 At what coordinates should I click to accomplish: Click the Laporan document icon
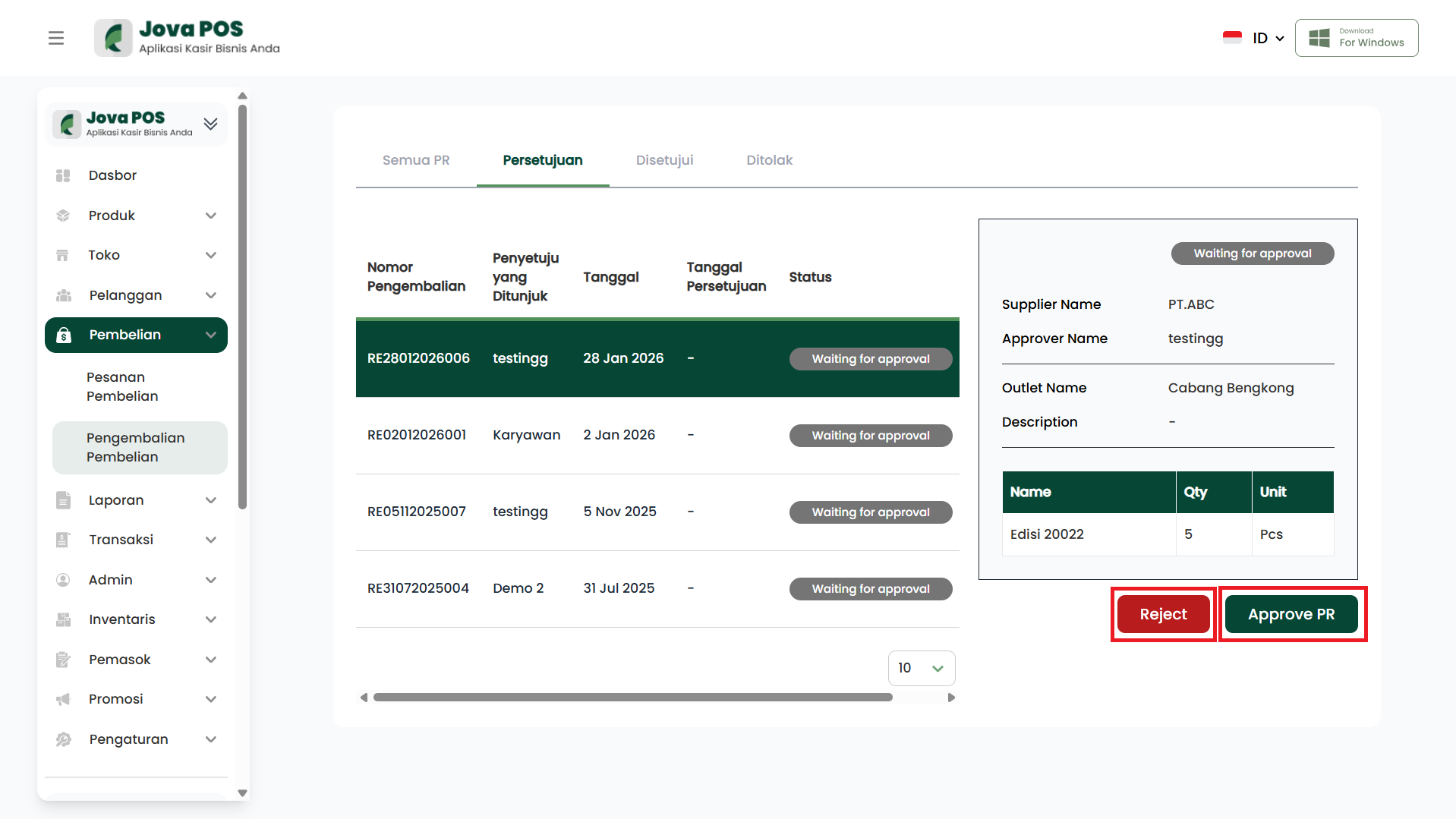click(63, 500)
